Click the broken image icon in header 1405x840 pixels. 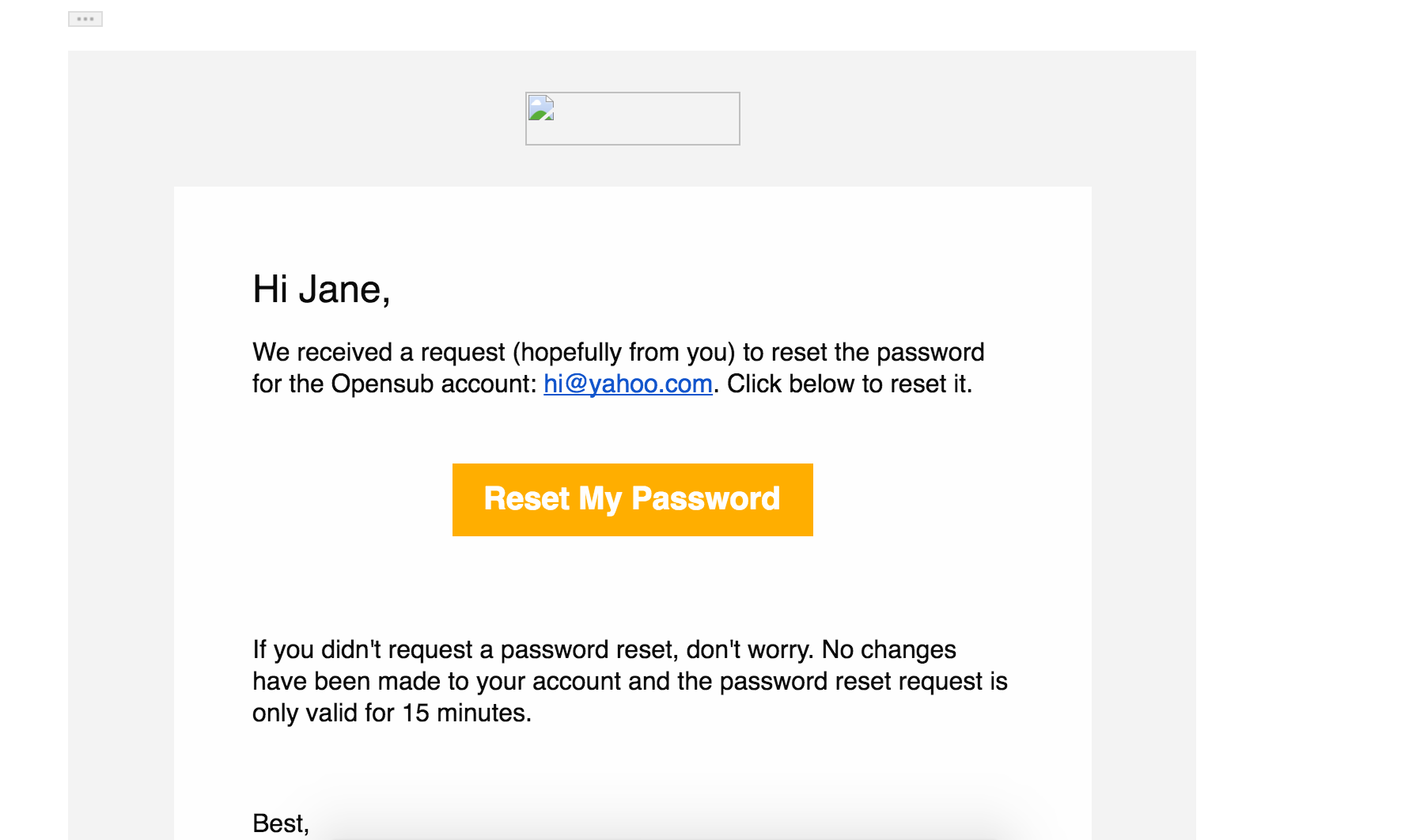[541, 108]
